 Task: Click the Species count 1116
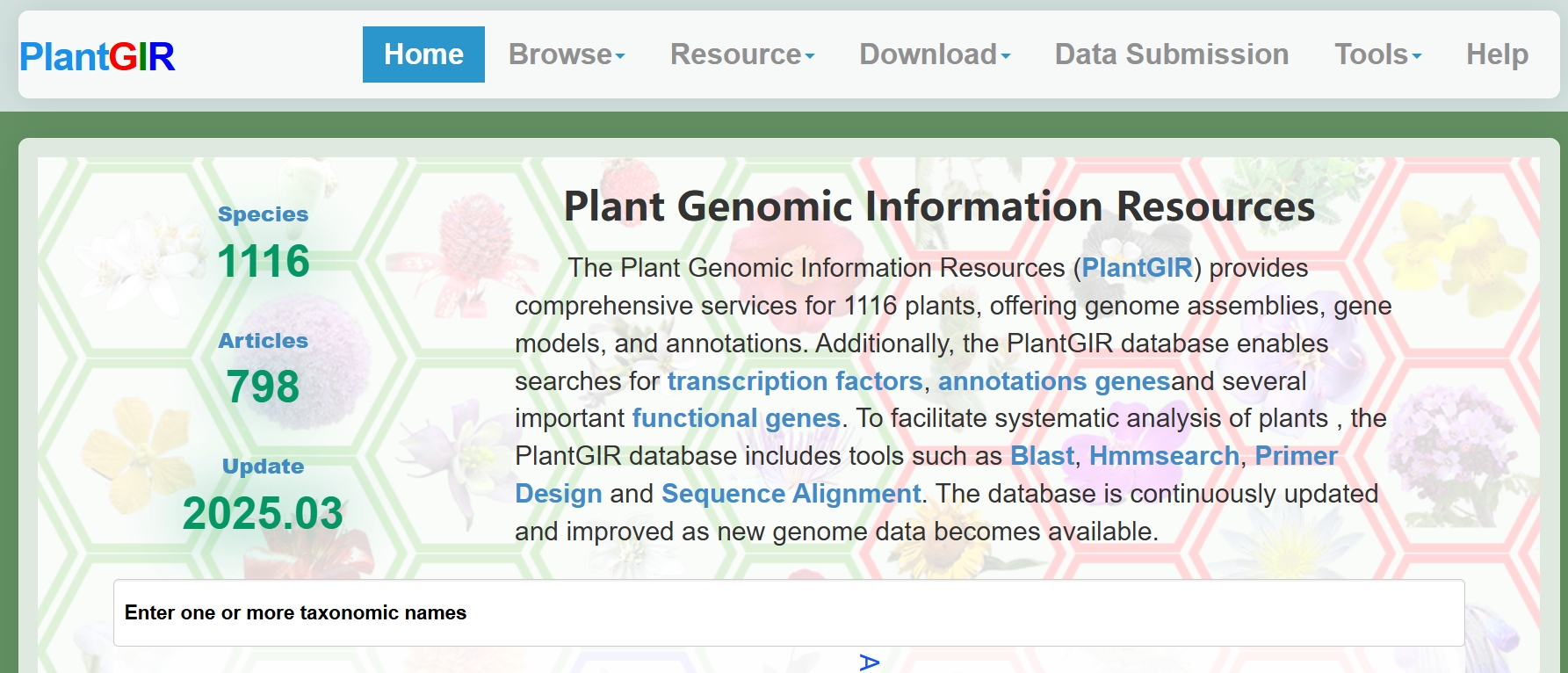point(264,261)
